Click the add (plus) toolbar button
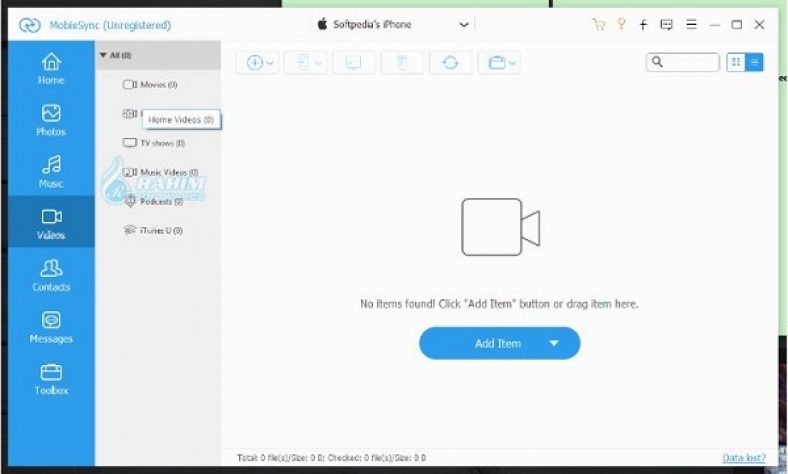 click(x=257, y=62)
